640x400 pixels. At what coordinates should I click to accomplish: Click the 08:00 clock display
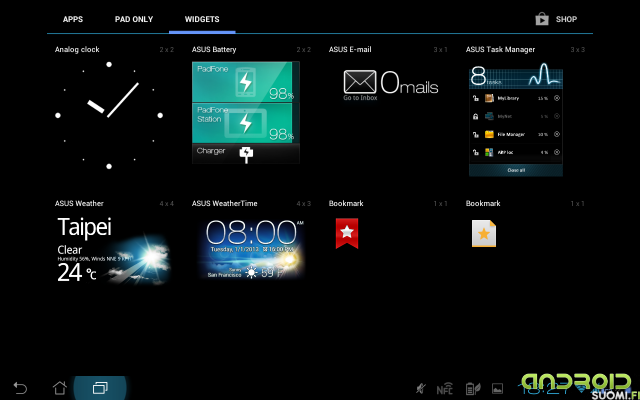[x=251, y=233]
